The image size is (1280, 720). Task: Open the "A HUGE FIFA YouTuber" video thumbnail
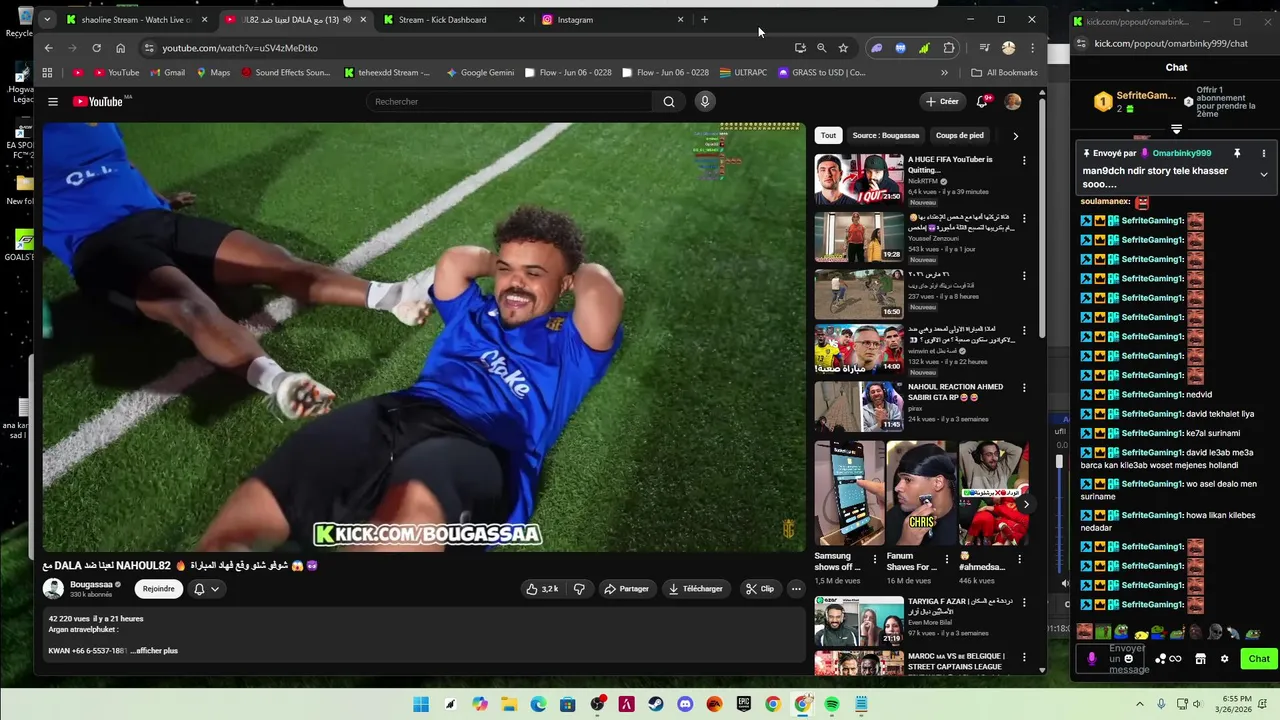(859, 178)
